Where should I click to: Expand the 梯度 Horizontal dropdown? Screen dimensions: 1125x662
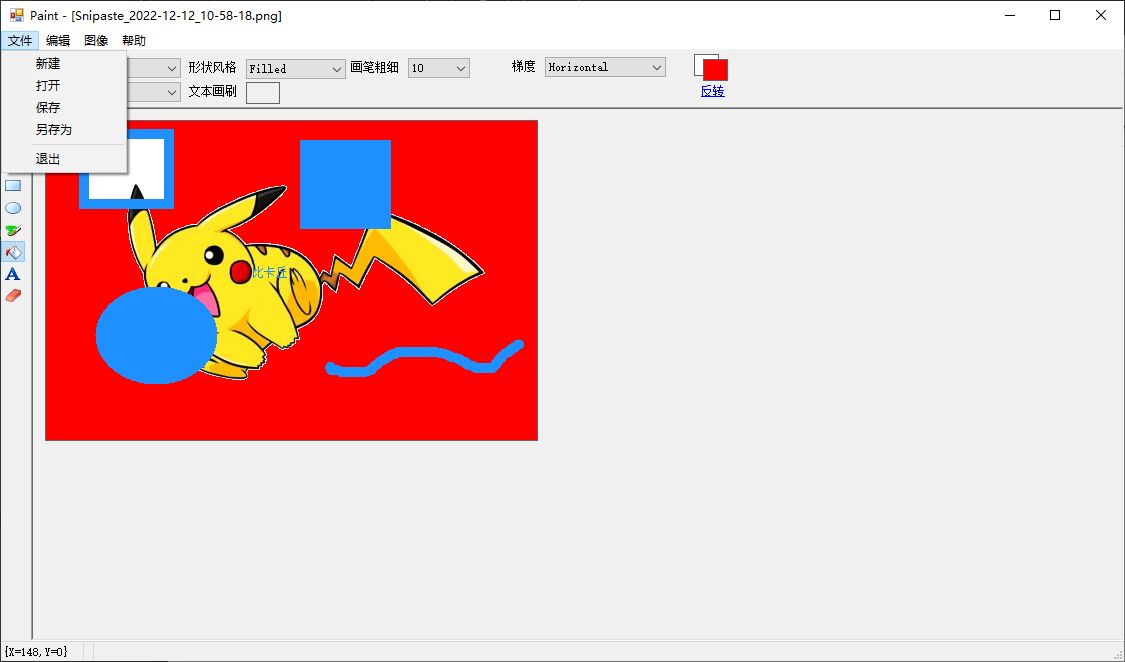click(605, 67)
